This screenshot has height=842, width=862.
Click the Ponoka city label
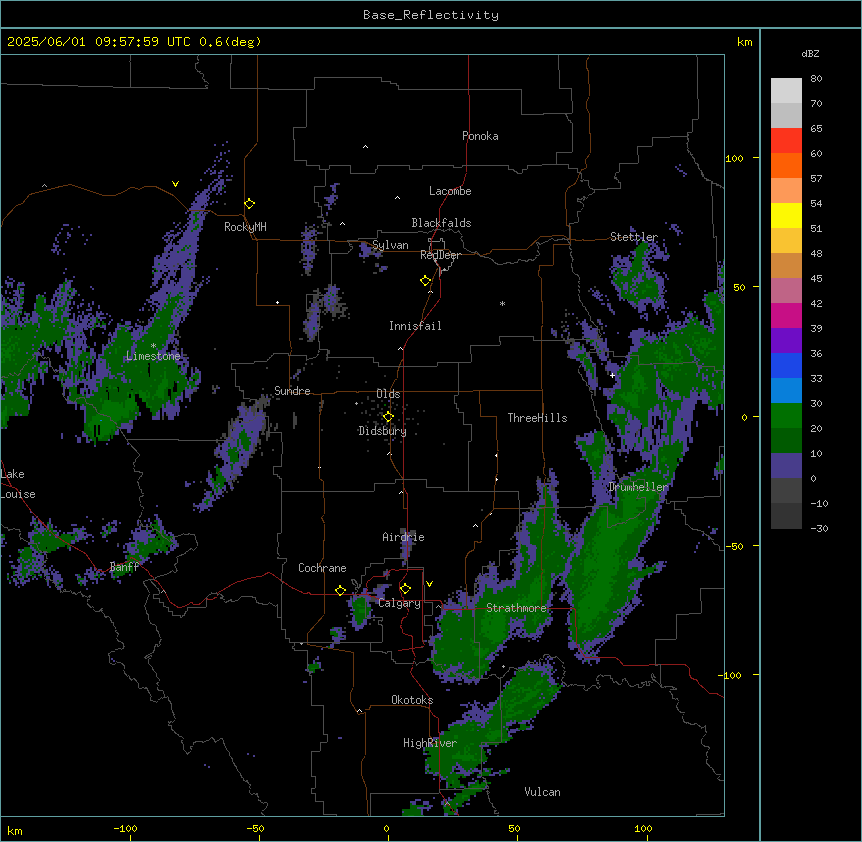[x=480, y=136]
